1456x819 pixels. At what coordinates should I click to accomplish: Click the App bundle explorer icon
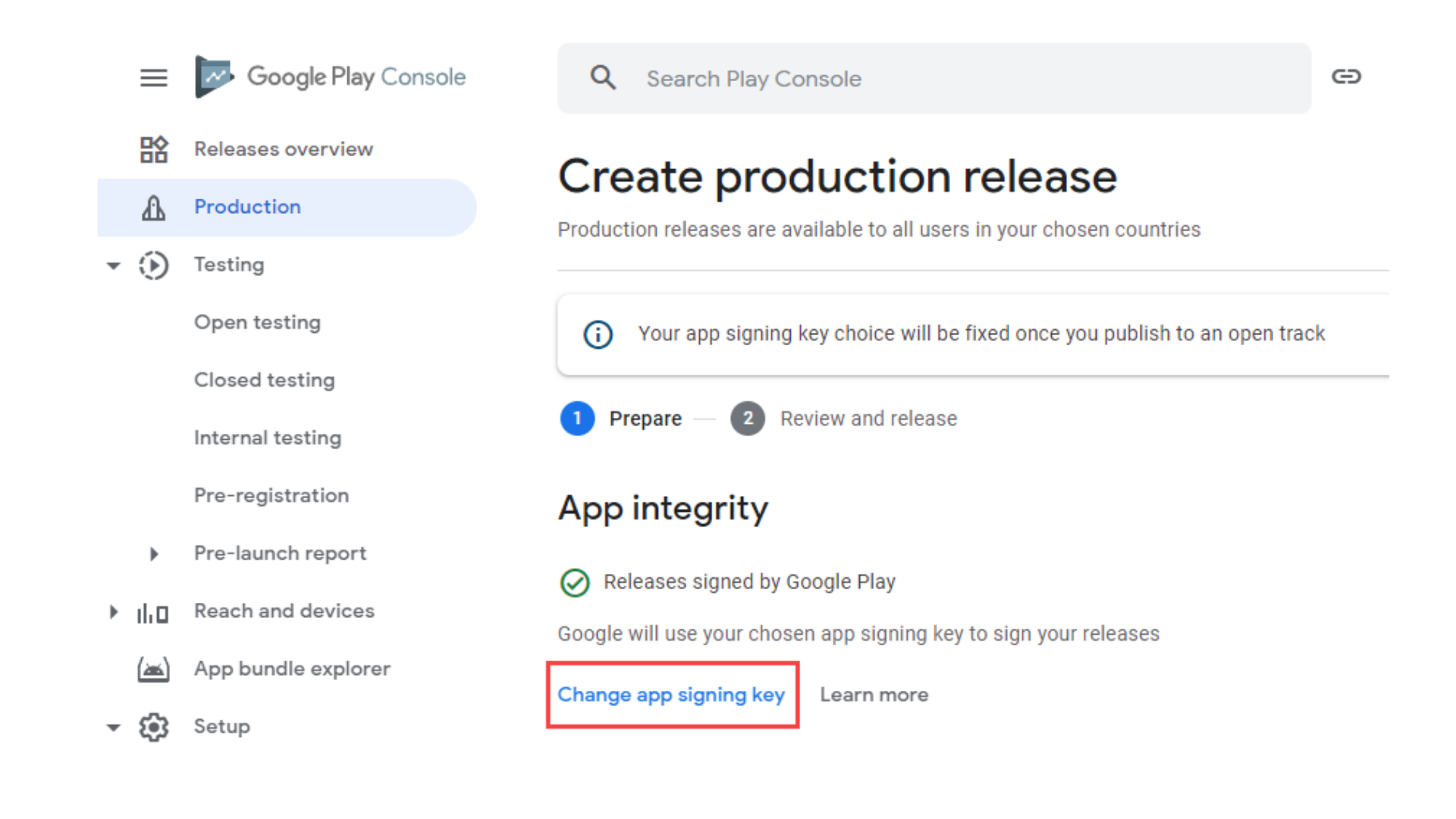(x=153, y=670)
